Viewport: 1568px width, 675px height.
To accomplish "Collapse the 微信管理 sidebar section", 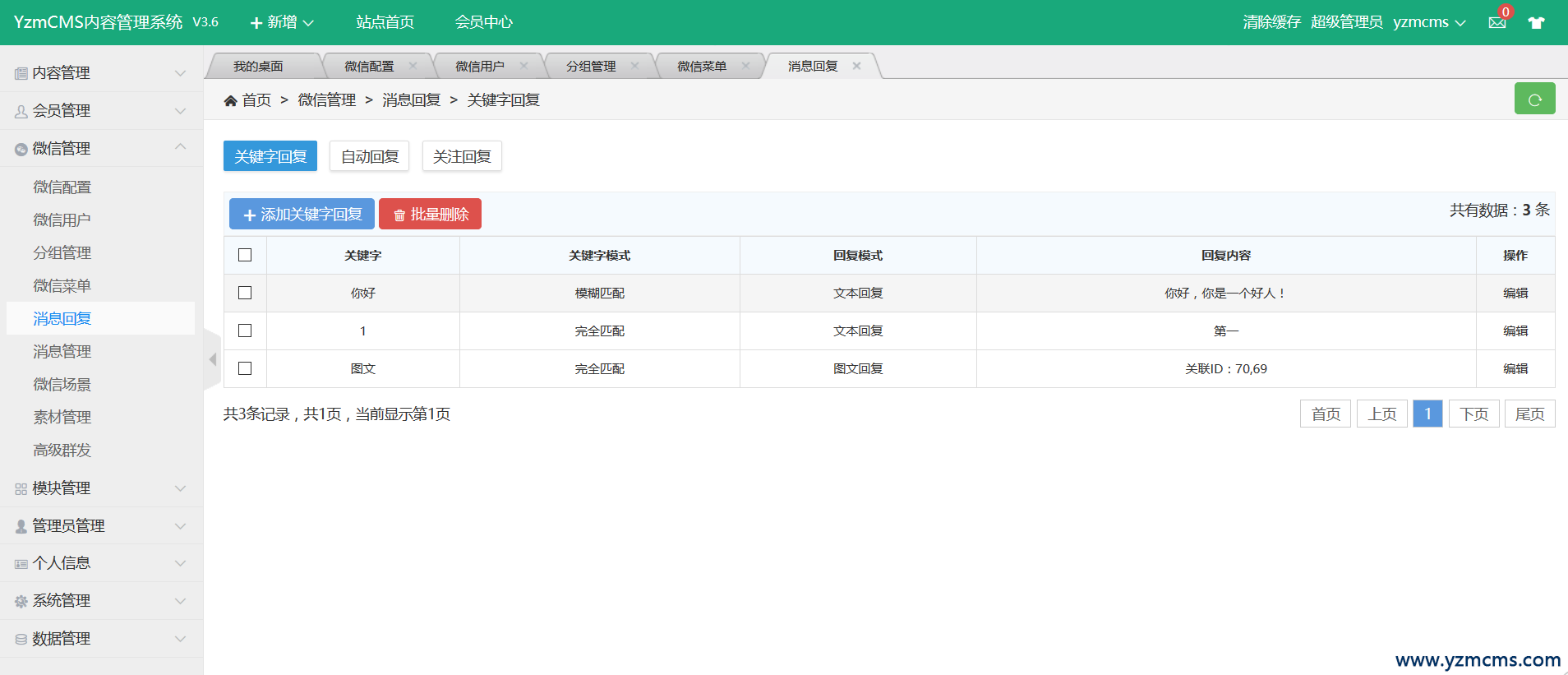I will 101,149.
